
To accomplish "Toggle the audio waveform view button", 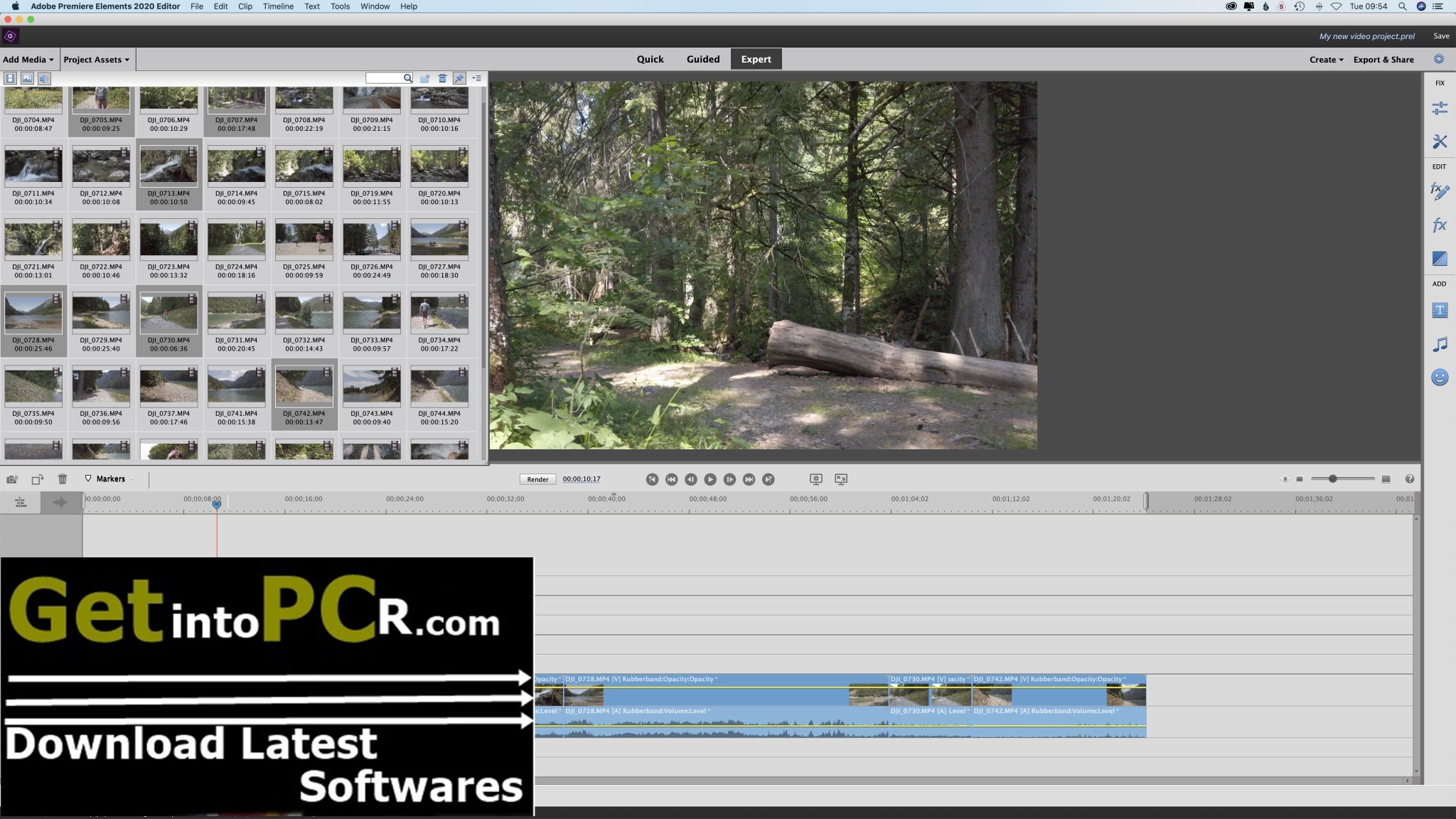I will [60, 503].
